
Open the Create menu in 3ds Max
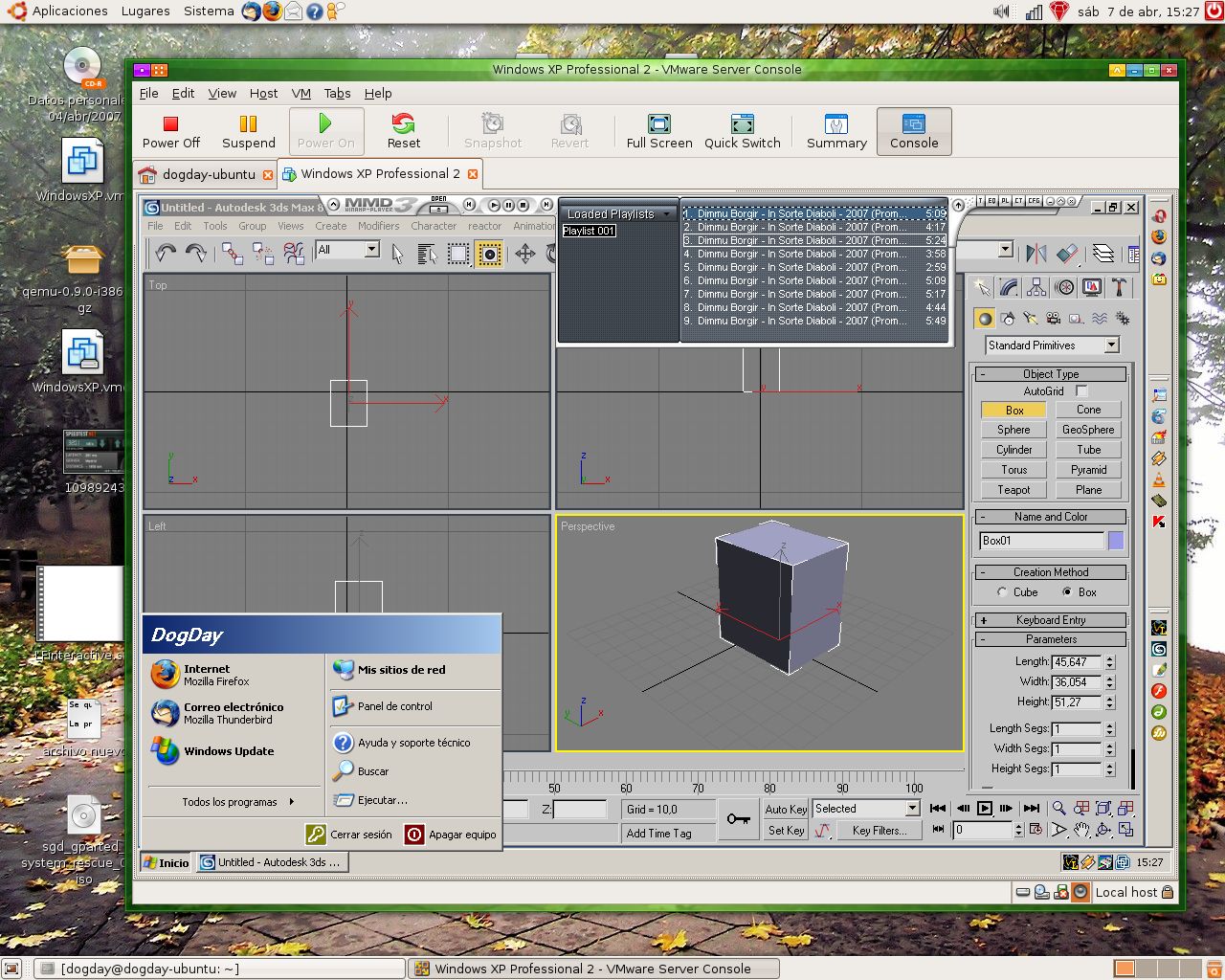pyautogui.click(x=330, y=226)
